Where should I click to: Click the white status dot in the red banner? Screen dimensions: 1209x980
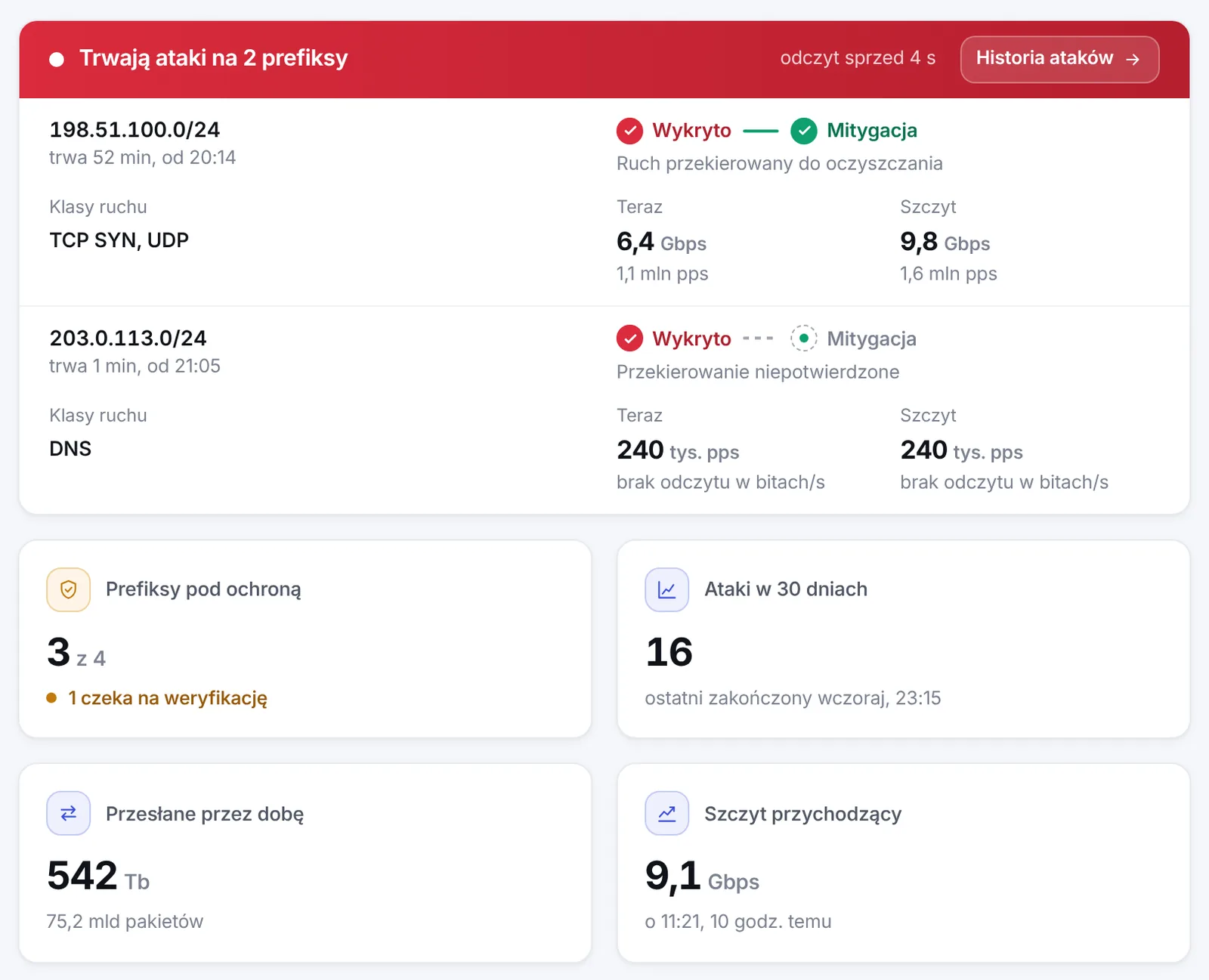coord(57,59)
